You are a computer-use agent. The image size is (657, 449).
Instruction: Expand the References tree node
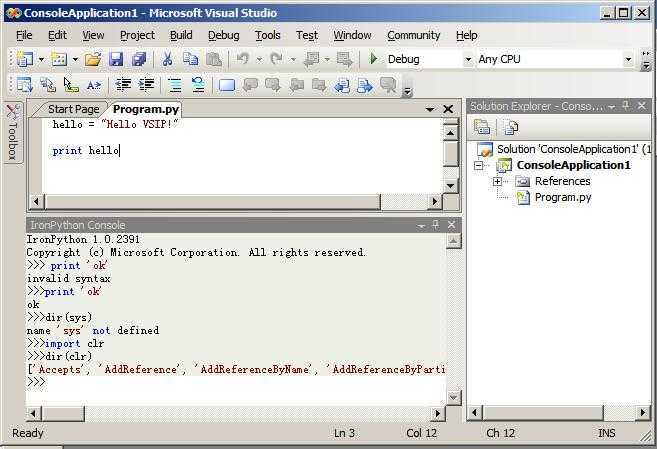pos(497,181)
